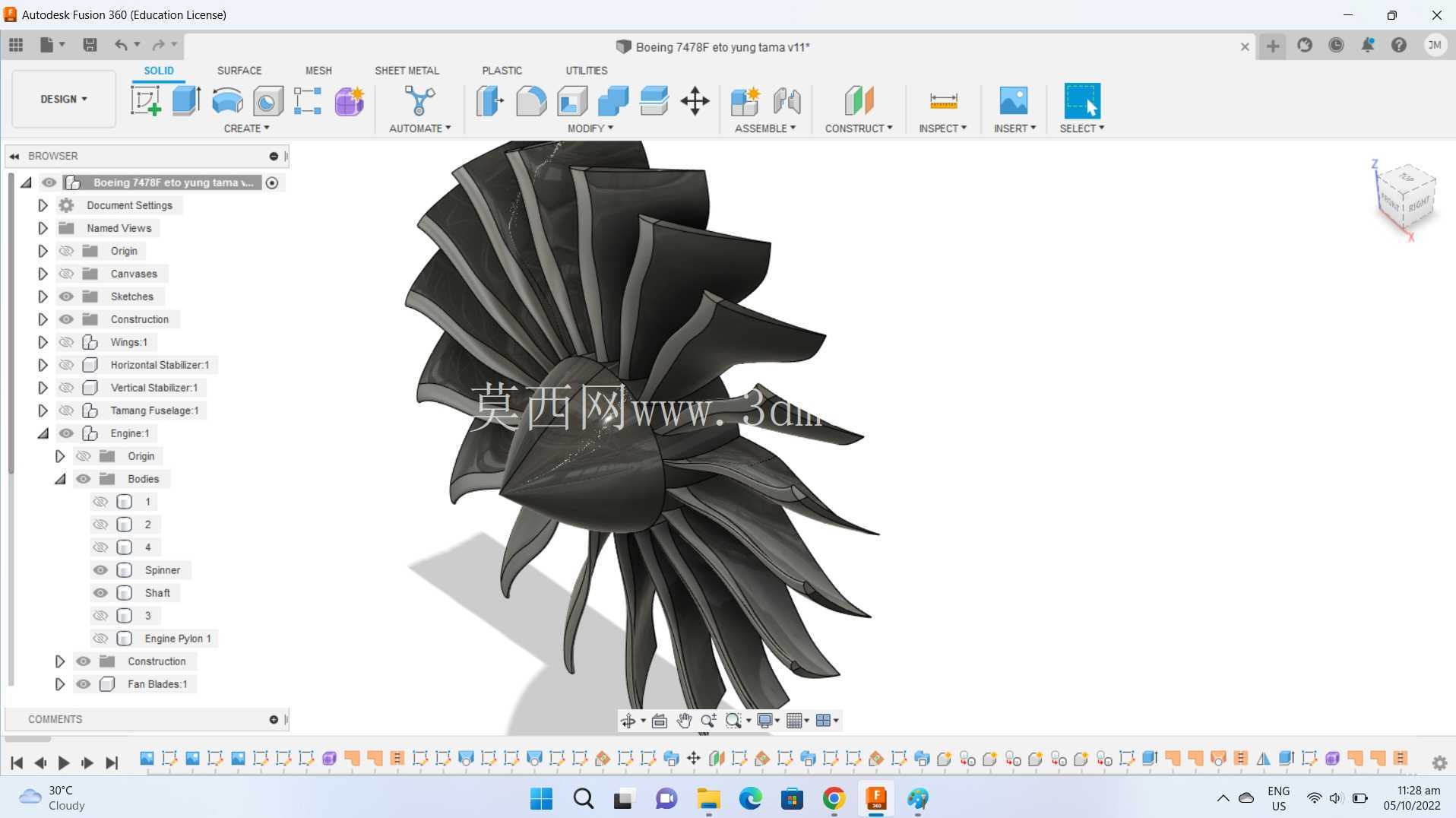Switch to the MESH tab

[318, 70]
